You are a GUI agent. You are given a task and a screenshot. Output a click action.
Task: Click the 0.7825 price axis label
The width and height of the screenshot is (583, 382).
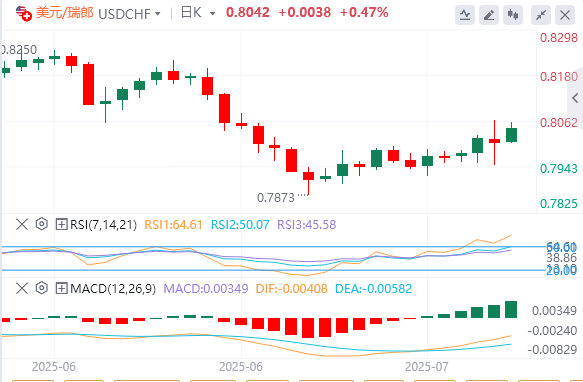click(x=559, y=203)
